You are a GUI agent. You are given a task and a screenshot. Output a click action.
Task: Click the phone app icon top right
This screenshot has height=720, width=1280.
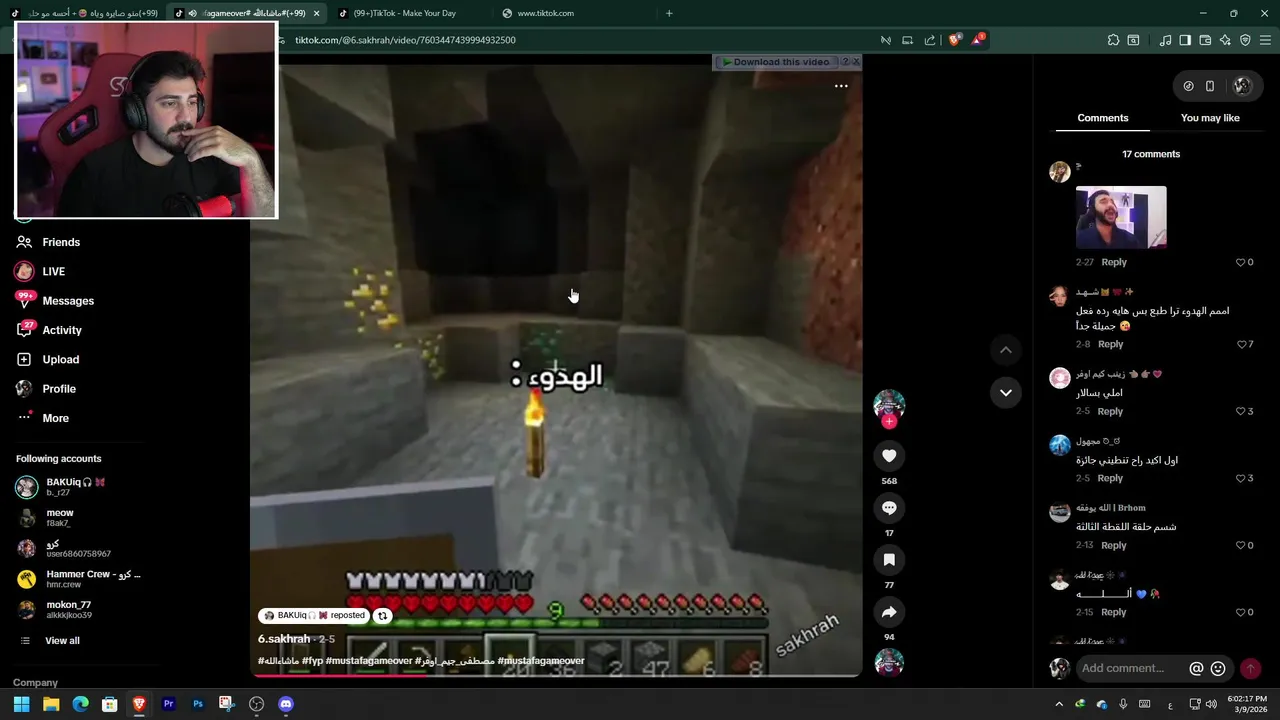tap(1209, 86)
